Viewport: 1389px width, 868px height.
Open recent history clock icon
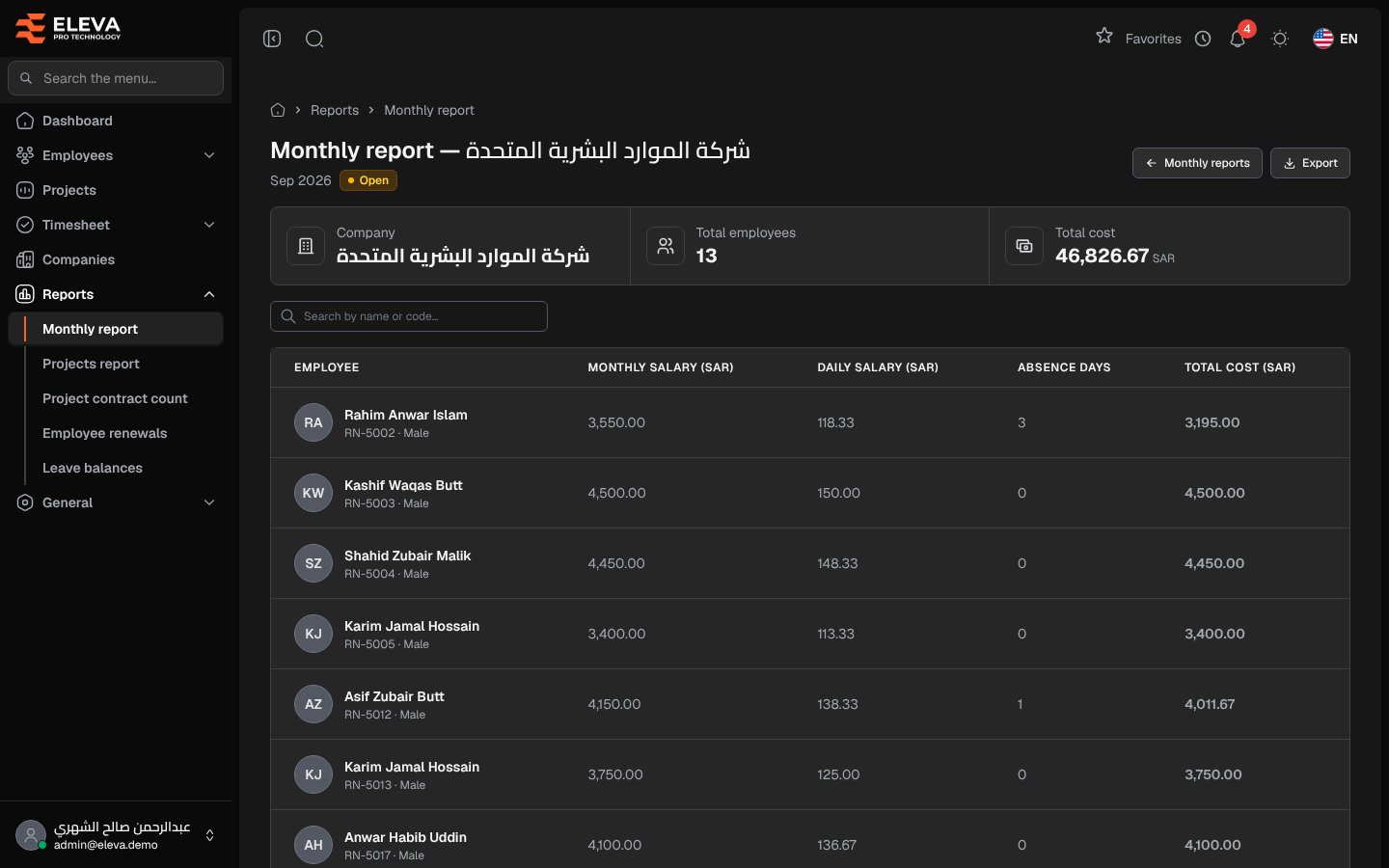(1203, 39)
